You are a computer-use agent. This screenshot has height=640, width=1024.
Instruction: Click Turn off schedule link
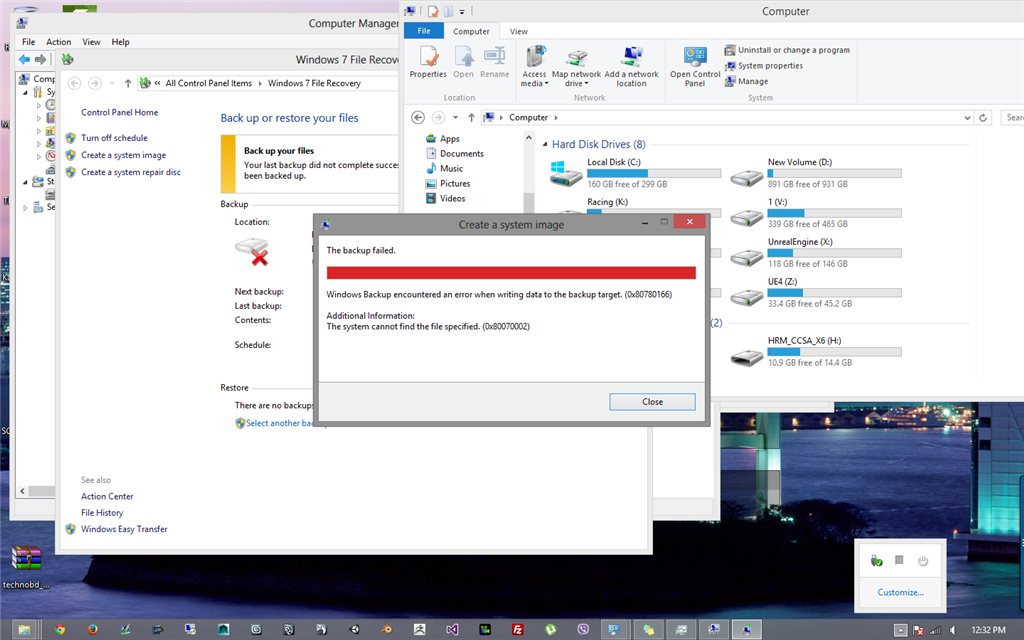(x=114, y=138)
